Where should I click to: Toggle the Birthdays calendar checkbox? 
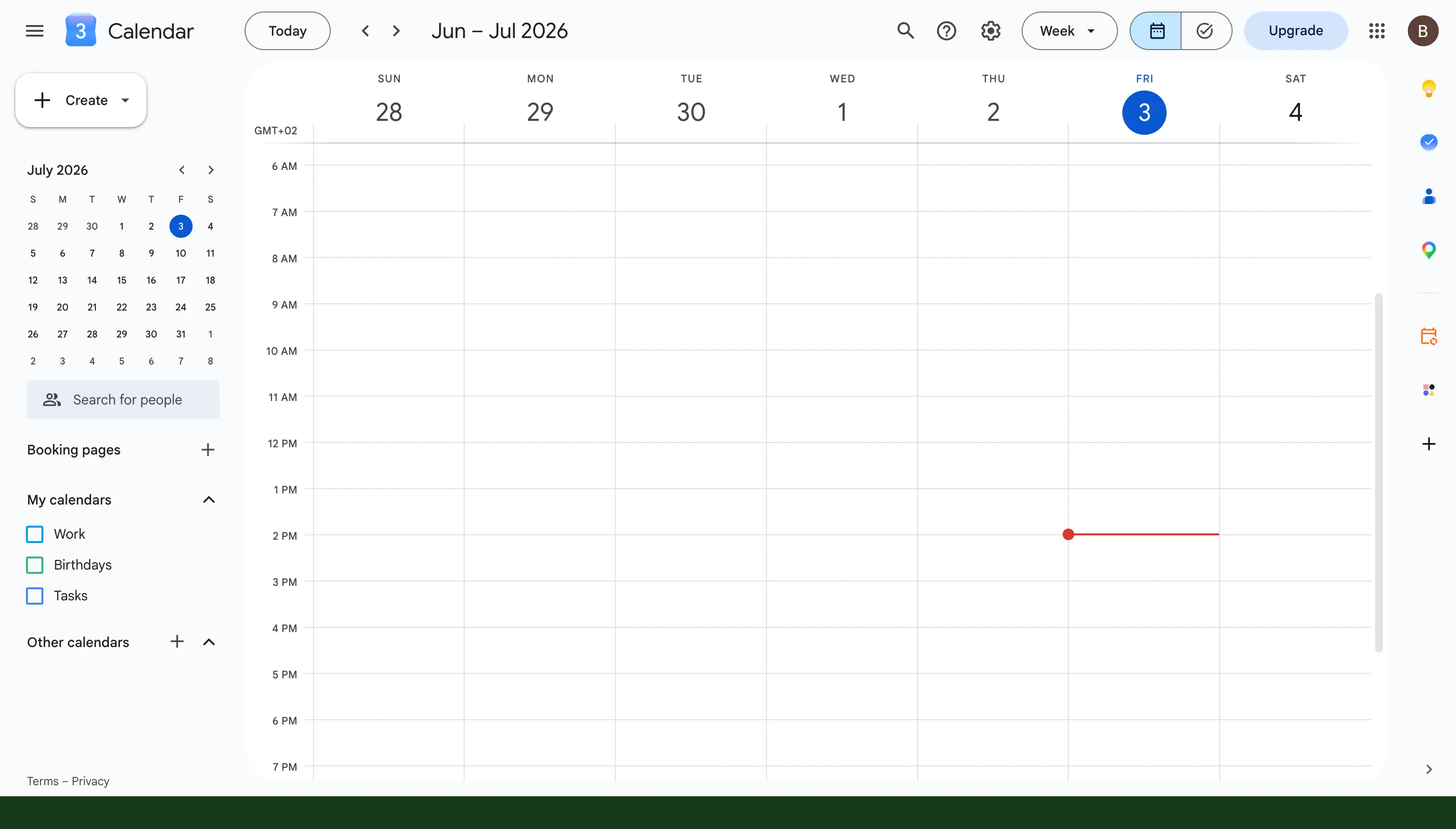[x=35, y=565]
